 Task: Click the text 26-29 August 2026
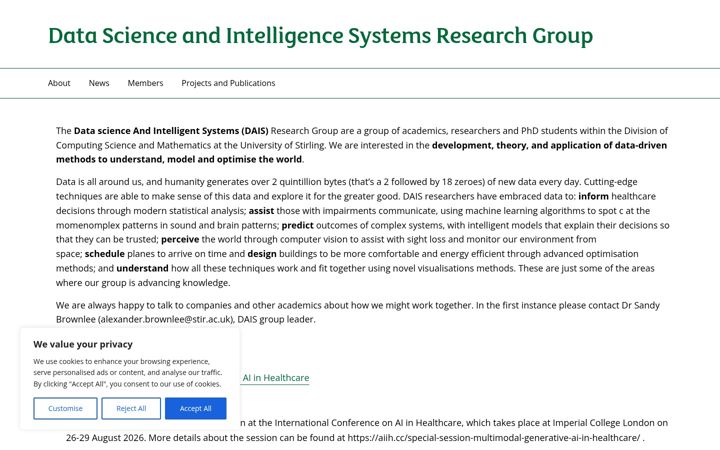pyautogui.click(x=106, y=438)
